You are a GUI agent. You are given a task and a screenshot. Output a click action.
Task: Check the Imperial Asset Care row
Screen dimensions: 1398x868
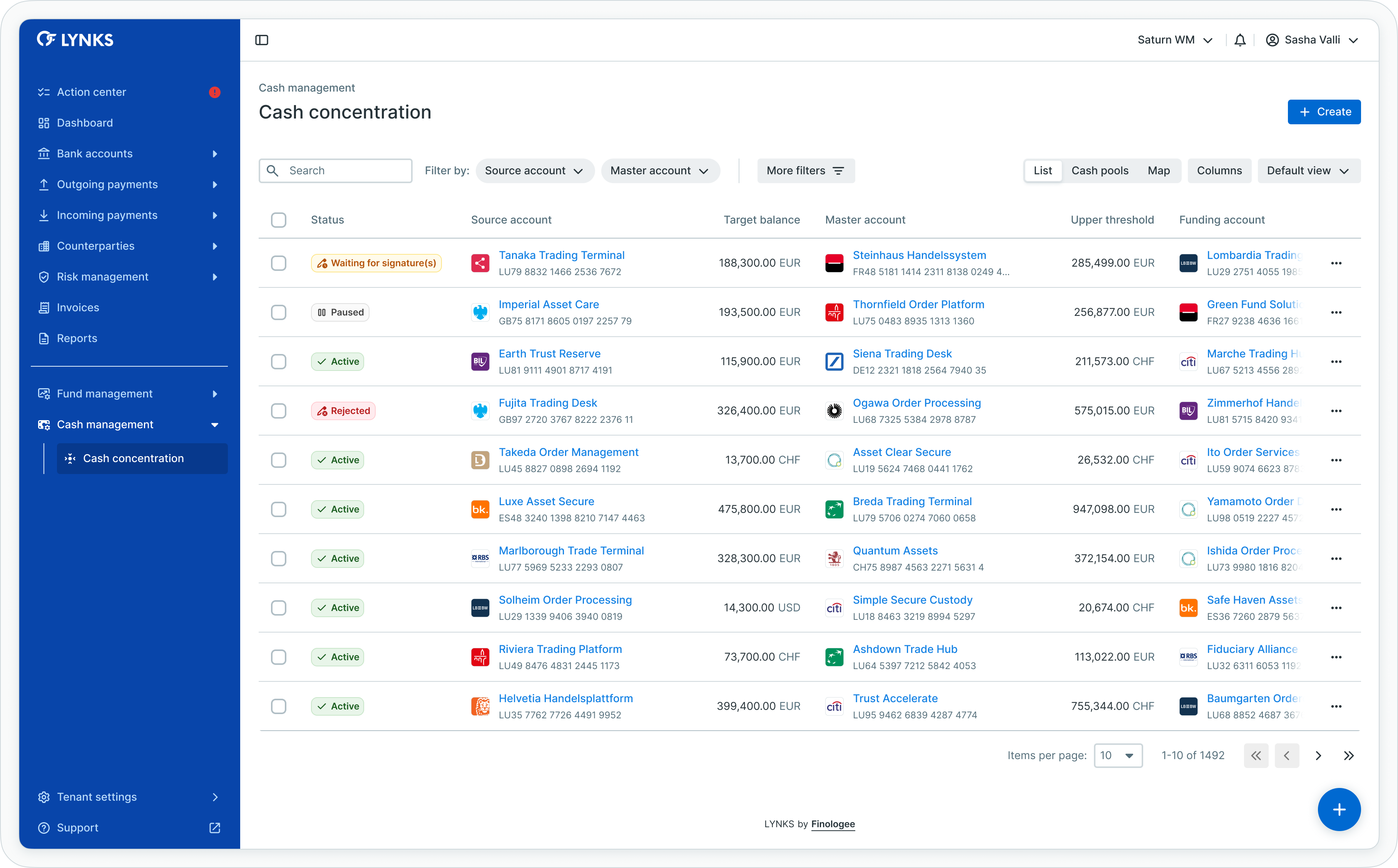click(278, 312)
